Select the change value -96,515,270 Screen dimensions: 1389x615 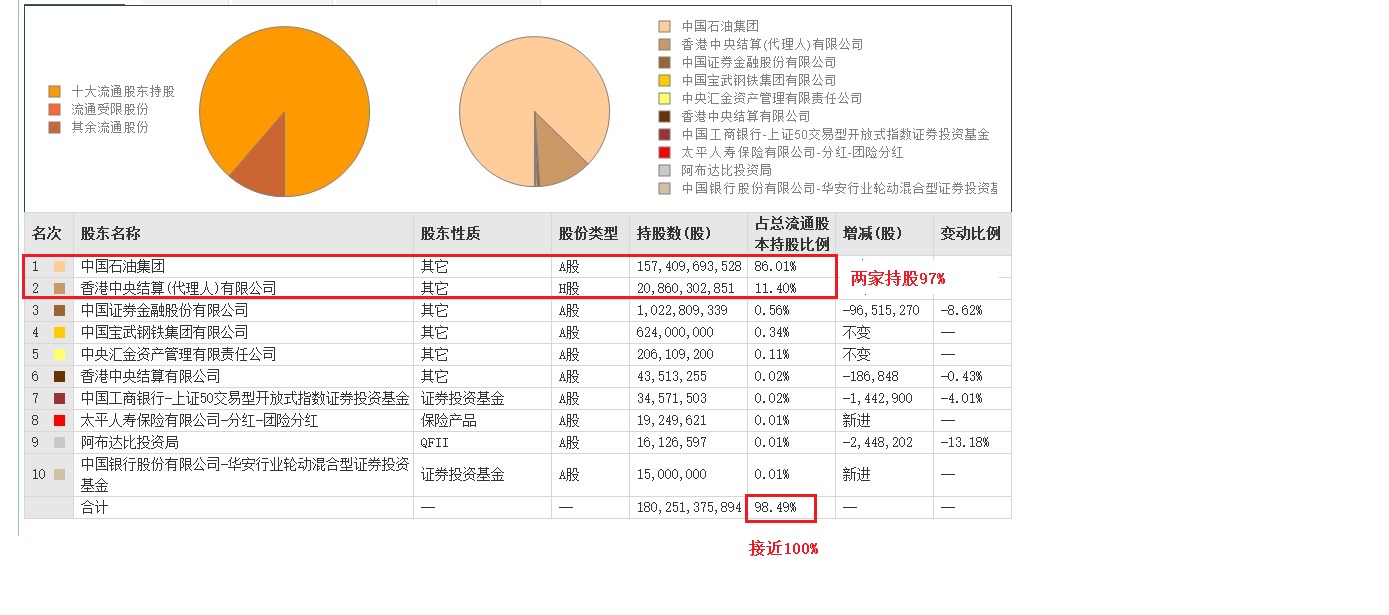(881, 310)
